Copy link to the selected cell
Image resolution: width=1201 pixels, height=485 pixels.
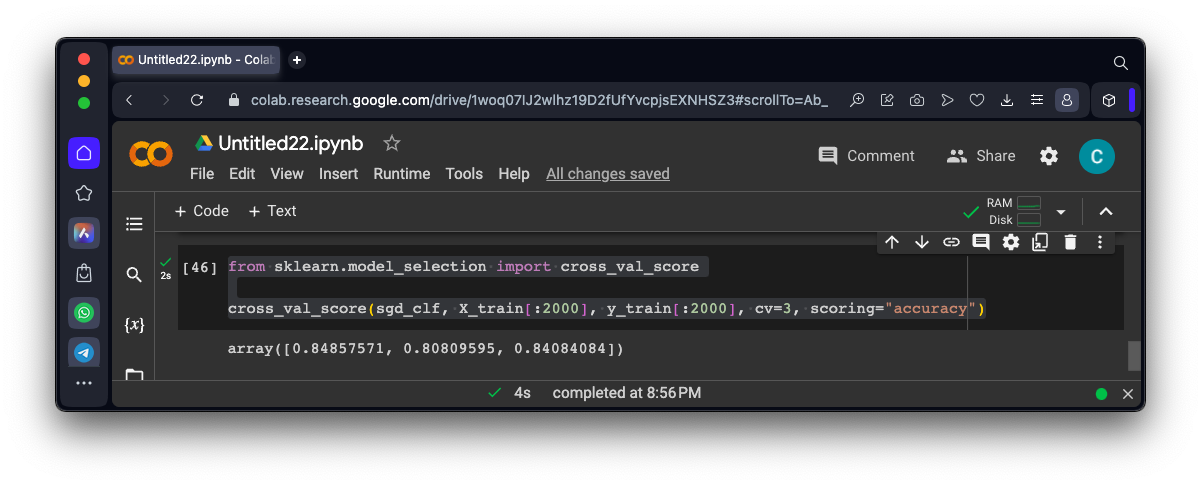coord(951,242)
